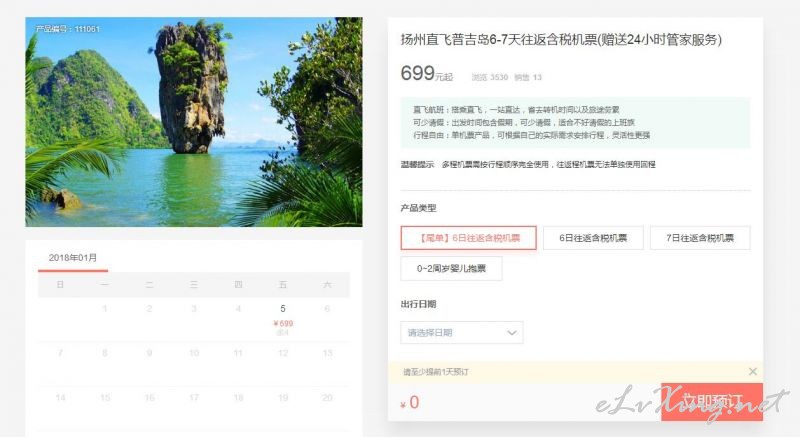Open the departure date selection field

(462, 333)
